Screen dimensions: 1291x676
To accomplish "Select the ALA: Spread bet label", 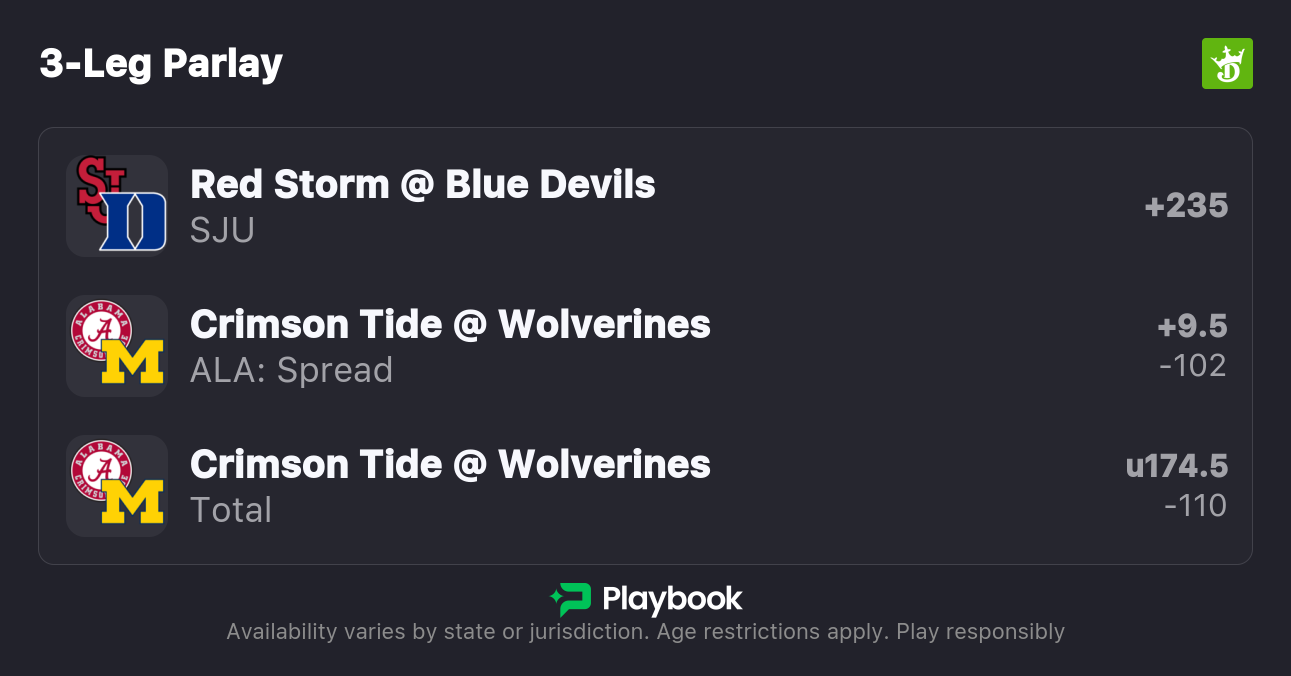I will coord(291,370).
